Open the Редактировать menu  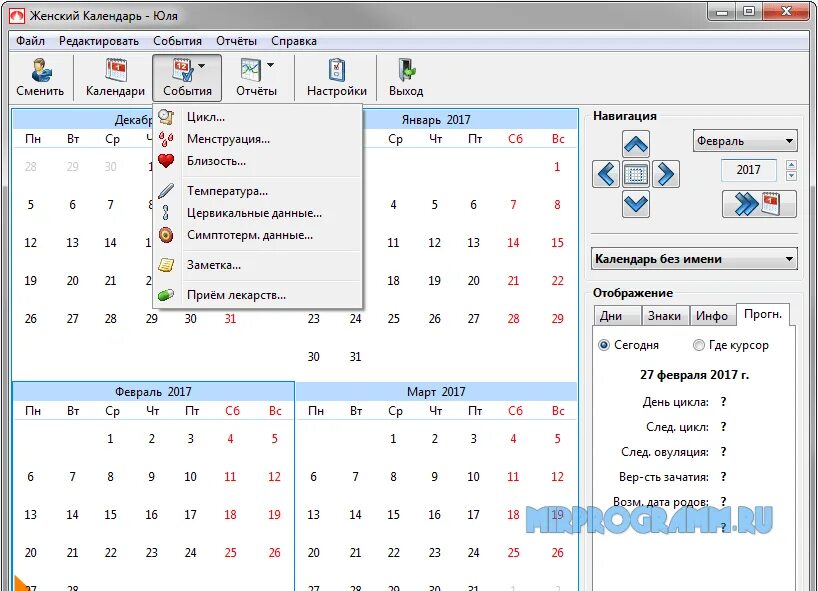pos(99,41)
